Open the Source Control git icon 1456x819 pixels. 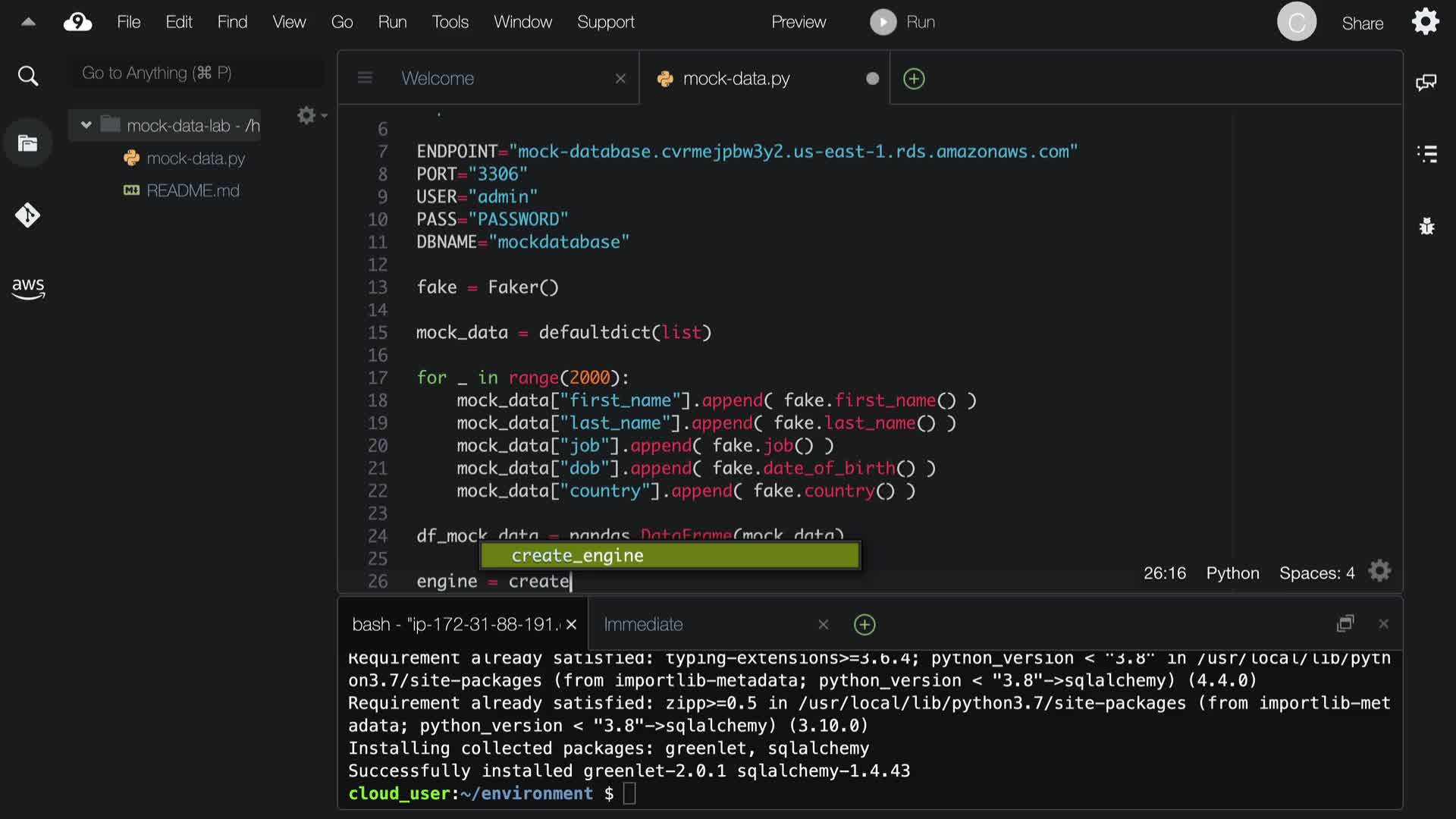[28, 215]
